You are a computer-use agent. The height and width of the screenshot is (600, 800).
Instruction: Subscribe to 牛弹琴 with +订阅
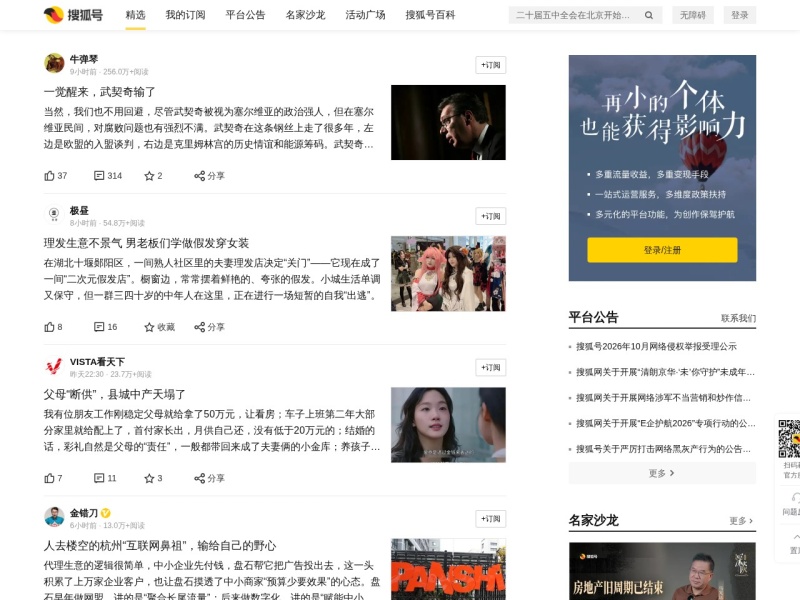(490, 65)
